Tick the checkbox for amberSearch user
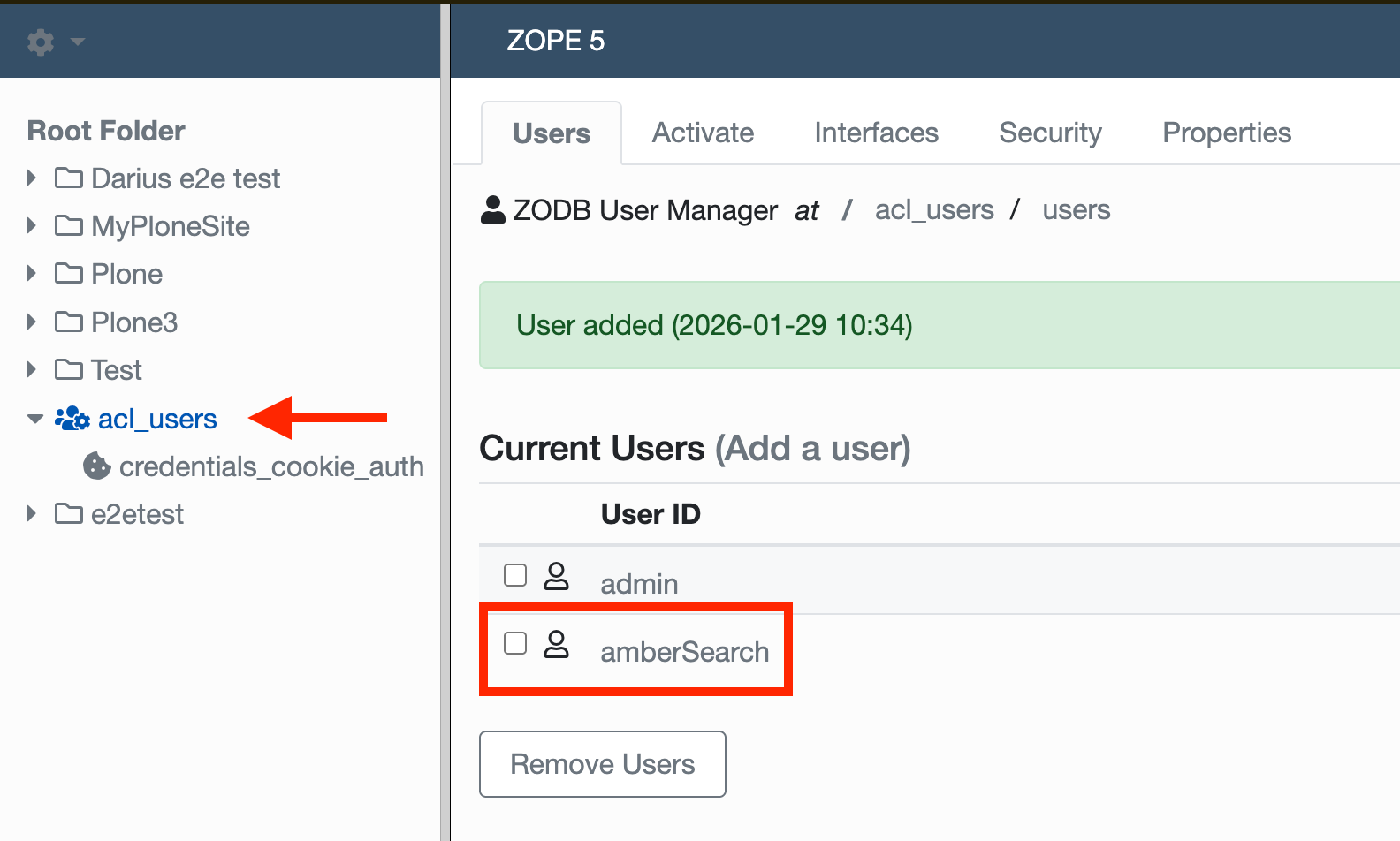This screenshot has width=1400, height=841. [x=515, y=643]
